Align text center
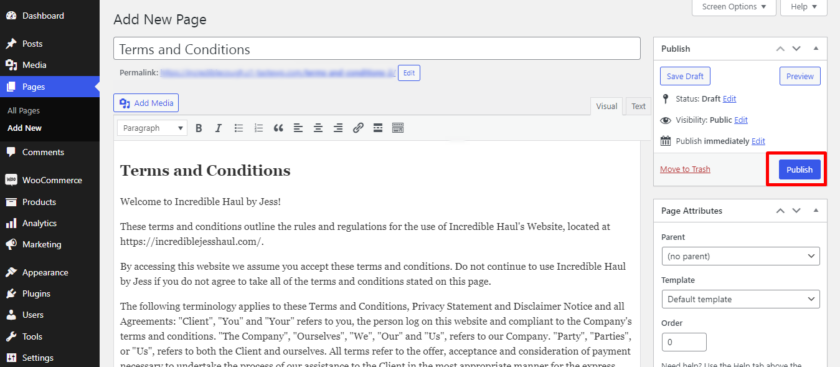The width and height of the screenshot is (840, 367). tap(318, 128)
